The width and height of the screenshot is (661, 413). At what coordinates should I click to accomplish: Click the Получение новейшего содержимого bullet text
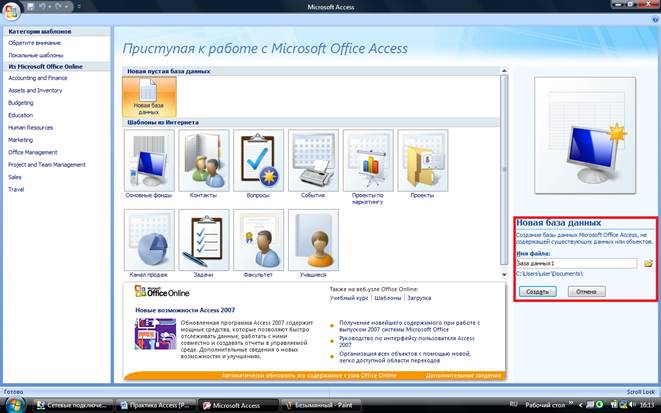click(410, 326)
